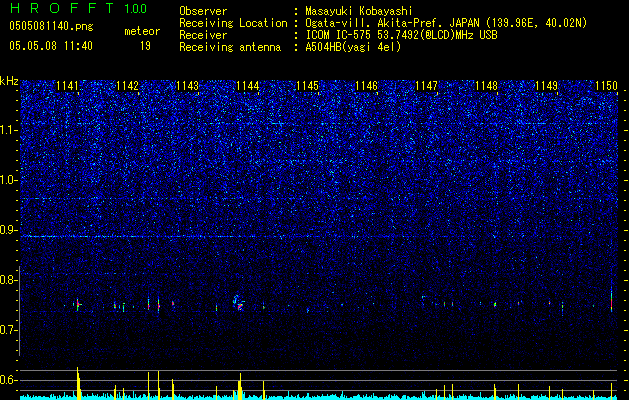Click the red meteor echo after 1141
Image resolution: width=629 pixels, height=400 pixels.
coord(78,305)
